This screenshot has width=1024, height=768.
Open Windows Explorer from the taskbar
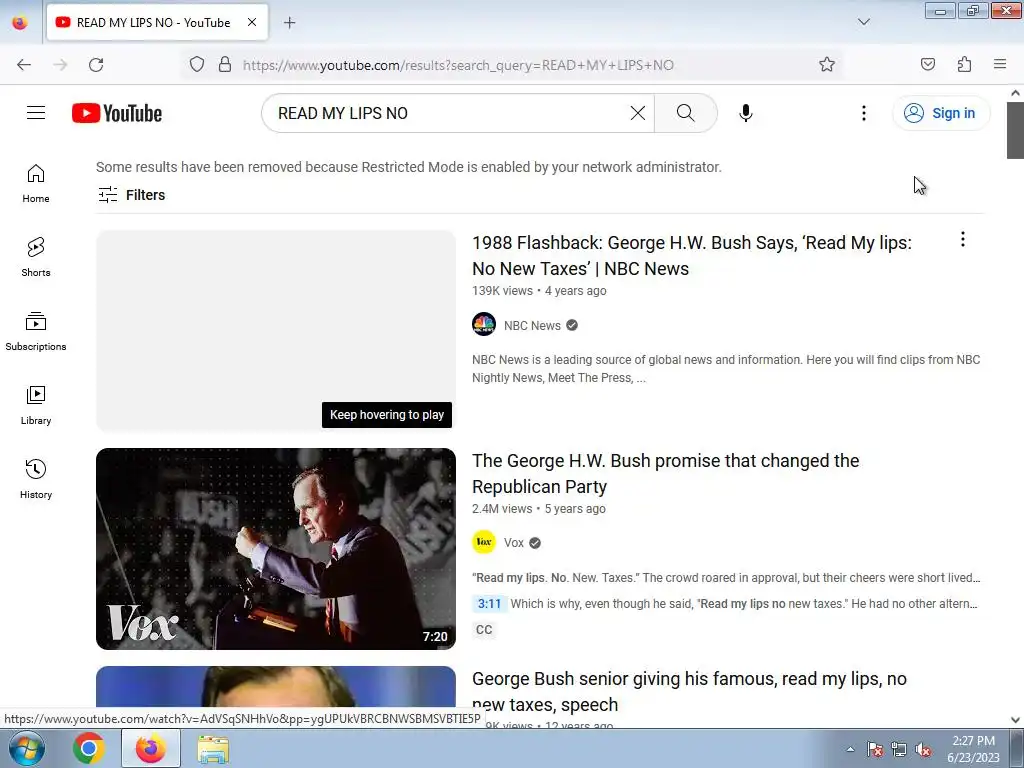click(213, 749)
